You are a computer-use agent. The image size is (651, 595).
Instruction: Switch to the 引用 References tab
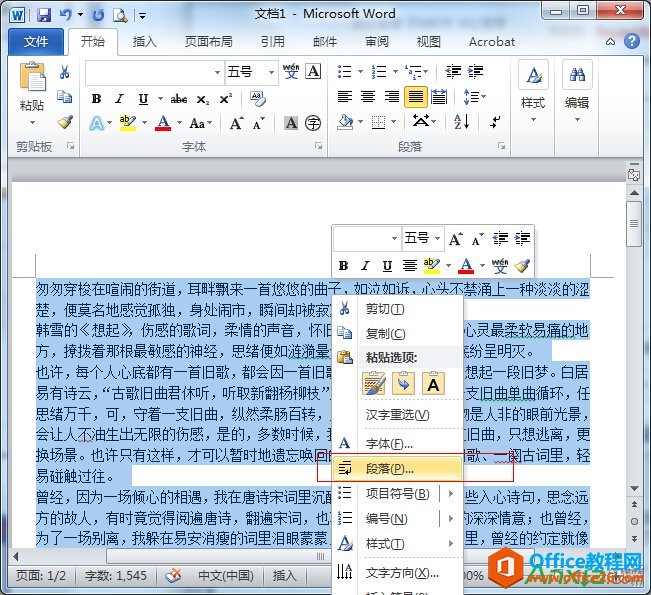pyautogui.click(x=273, y=42)
